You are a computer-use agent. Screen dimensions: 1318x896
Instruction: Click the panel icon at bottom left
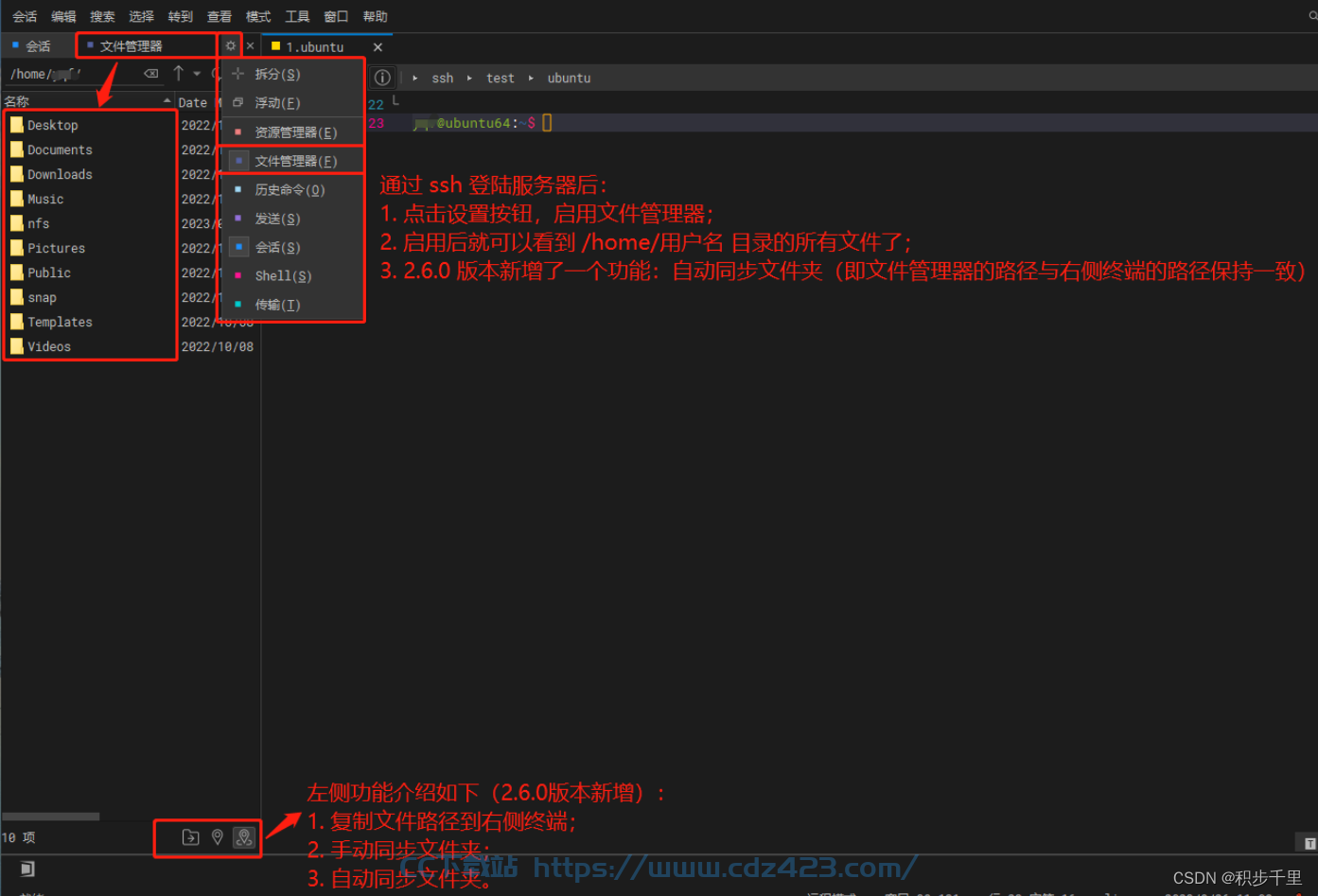click(x=27, y=869)
